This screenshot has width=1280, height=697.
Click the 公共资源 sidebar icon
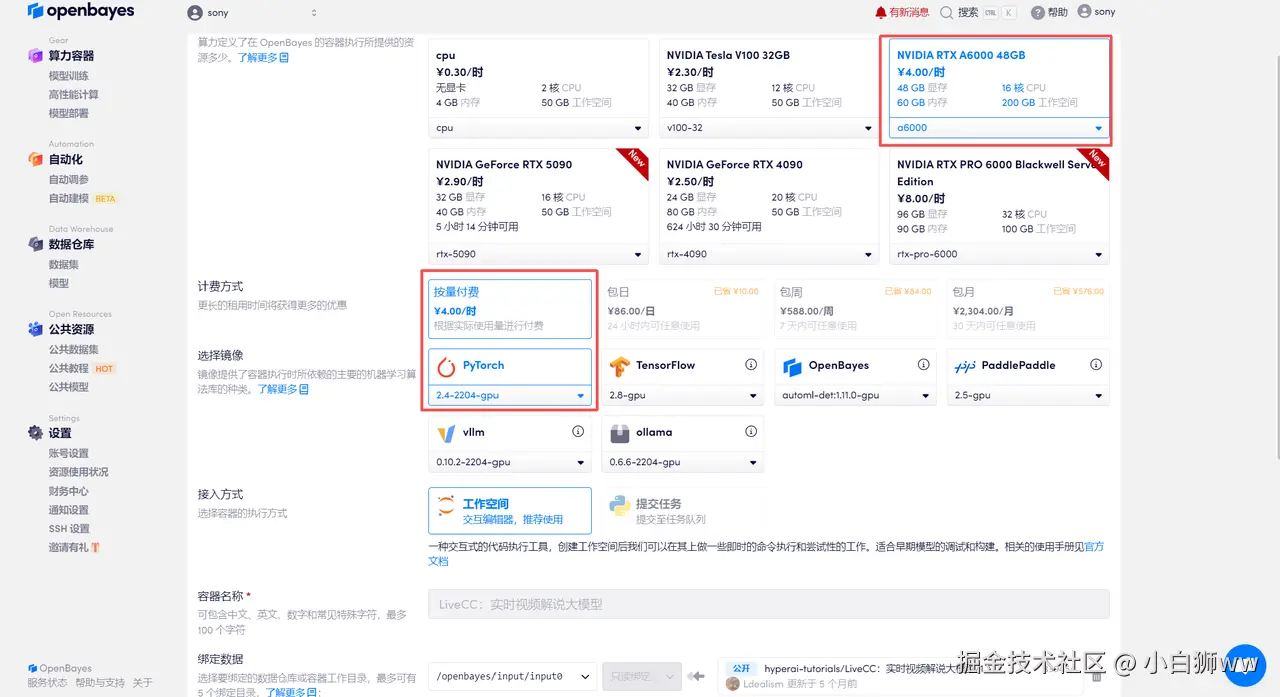pyautogui.click(x=36, y=329)
